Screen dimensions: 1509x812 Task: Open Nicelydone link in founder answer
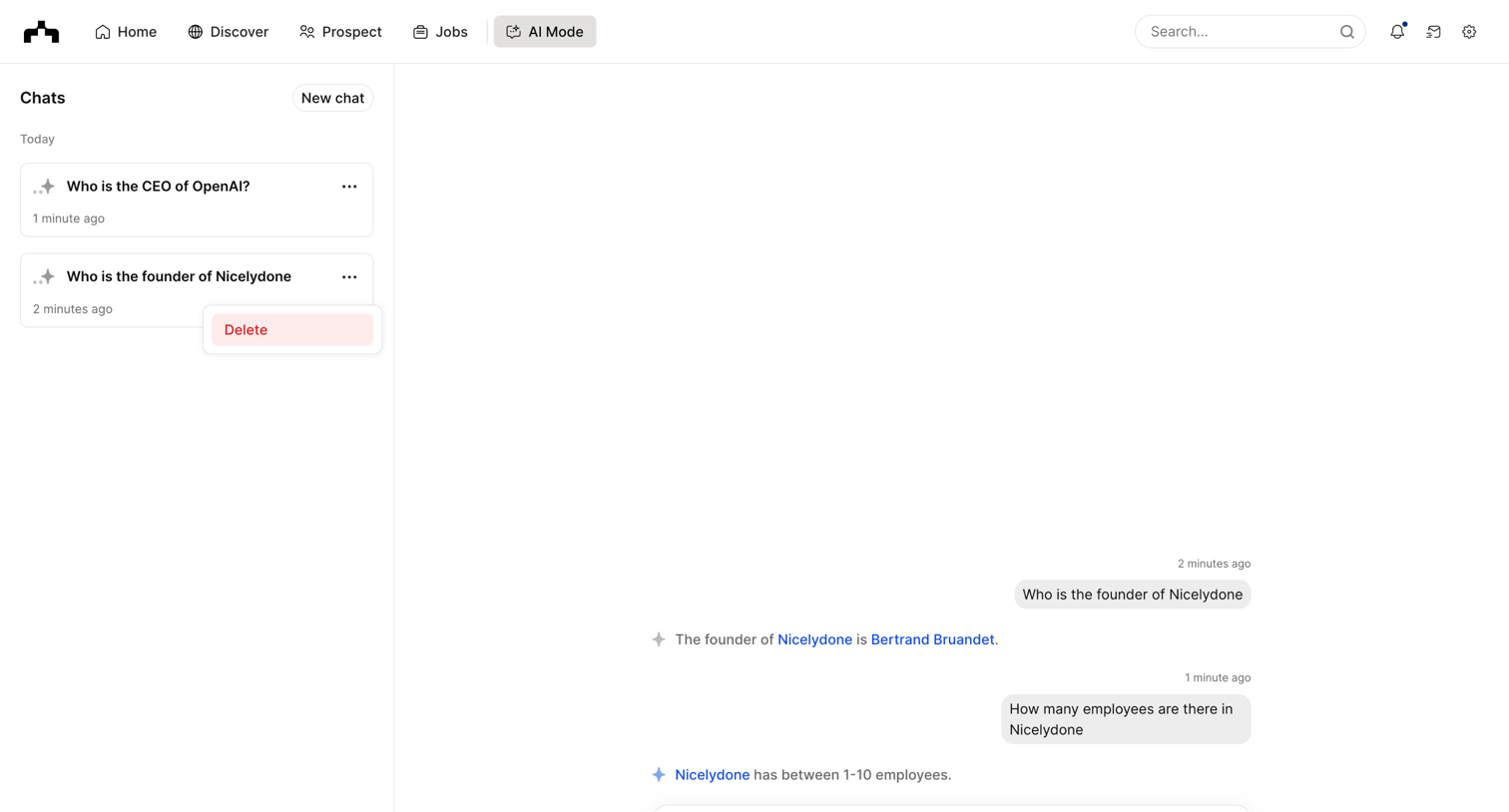(x=814, y=639)
